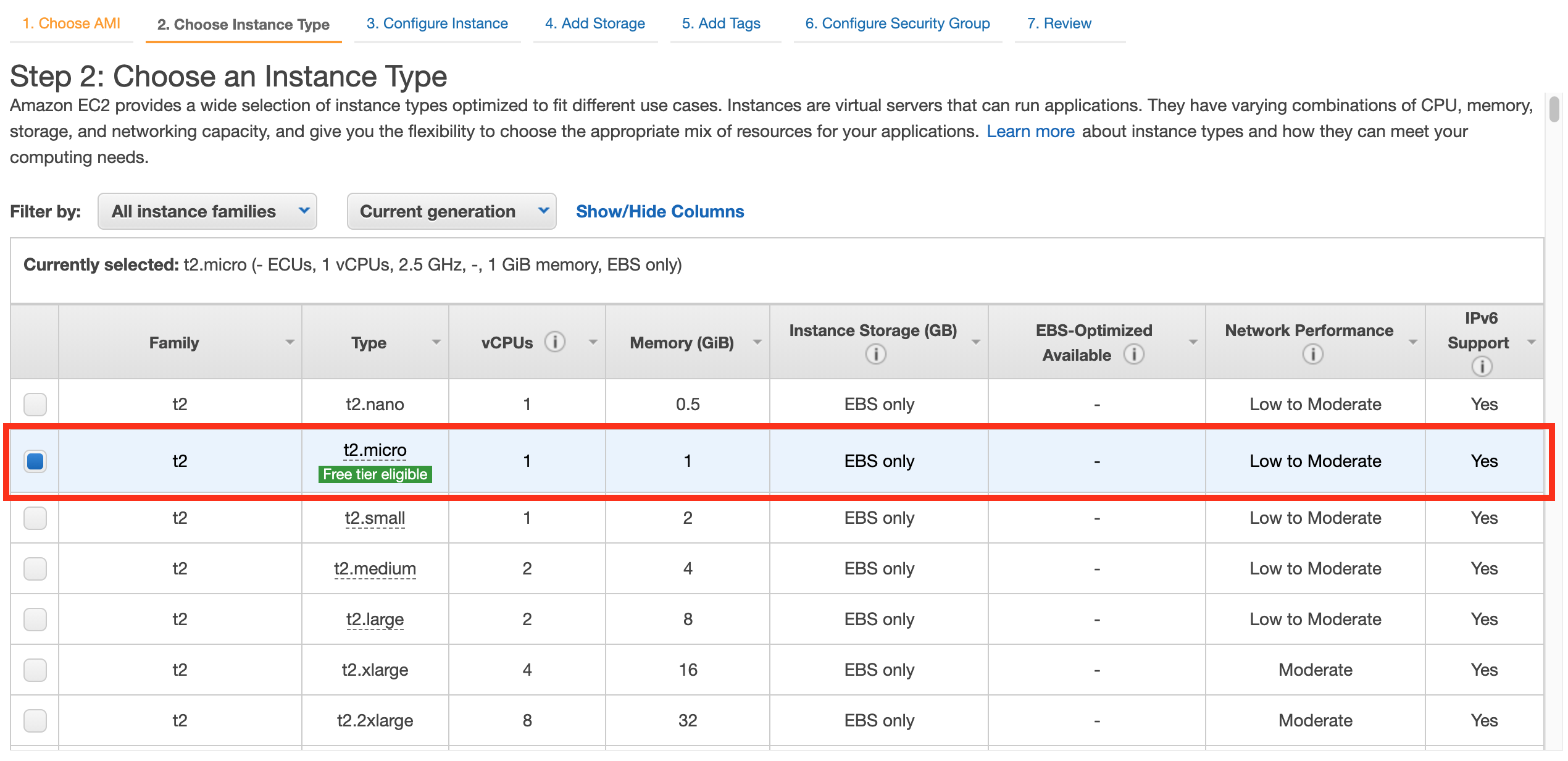Click EBS-Optimized Available info icon
1568x761 pixels.
tap(1133, 355)
